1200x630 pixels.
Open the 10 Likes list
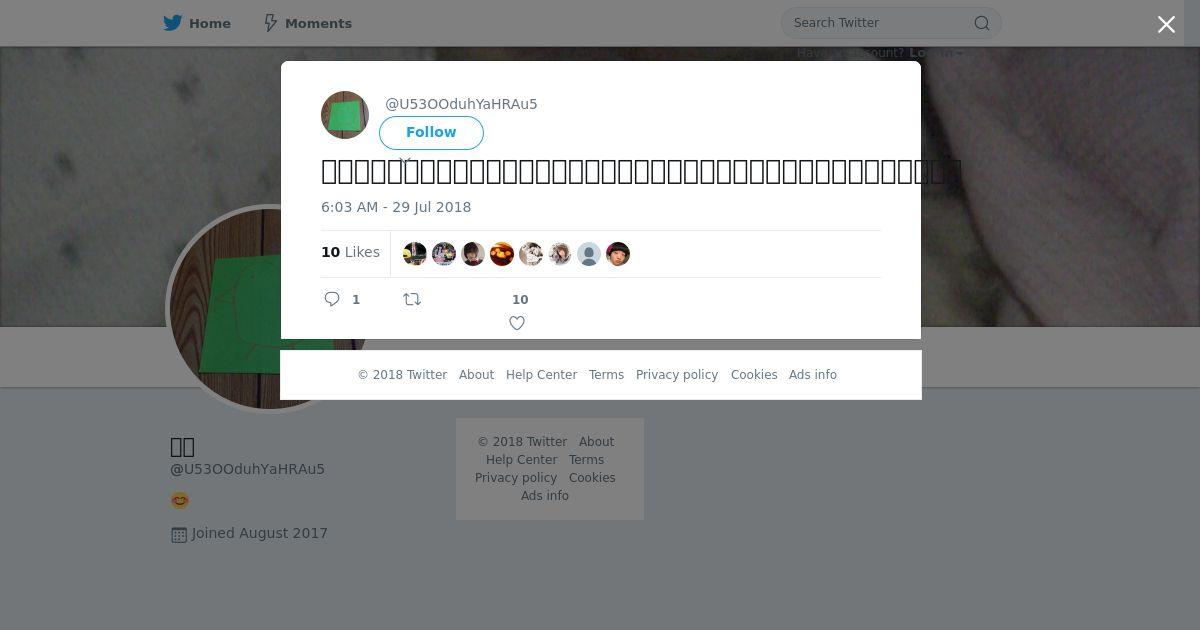[x=350, y=252]
